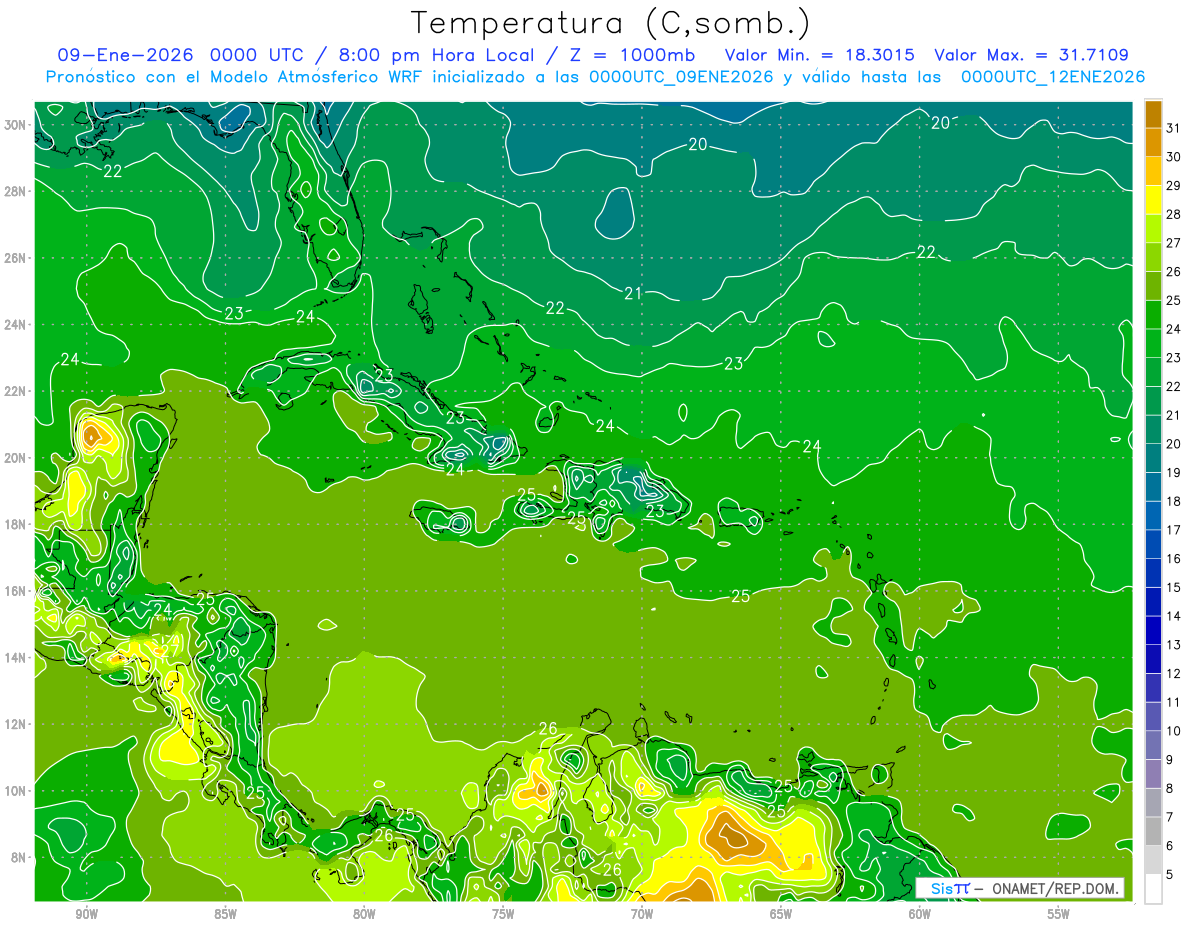Click the init time "0000UTC_09ENE2026"
The width and height of the screenshot is (1200, 927).
click(681, 77)
